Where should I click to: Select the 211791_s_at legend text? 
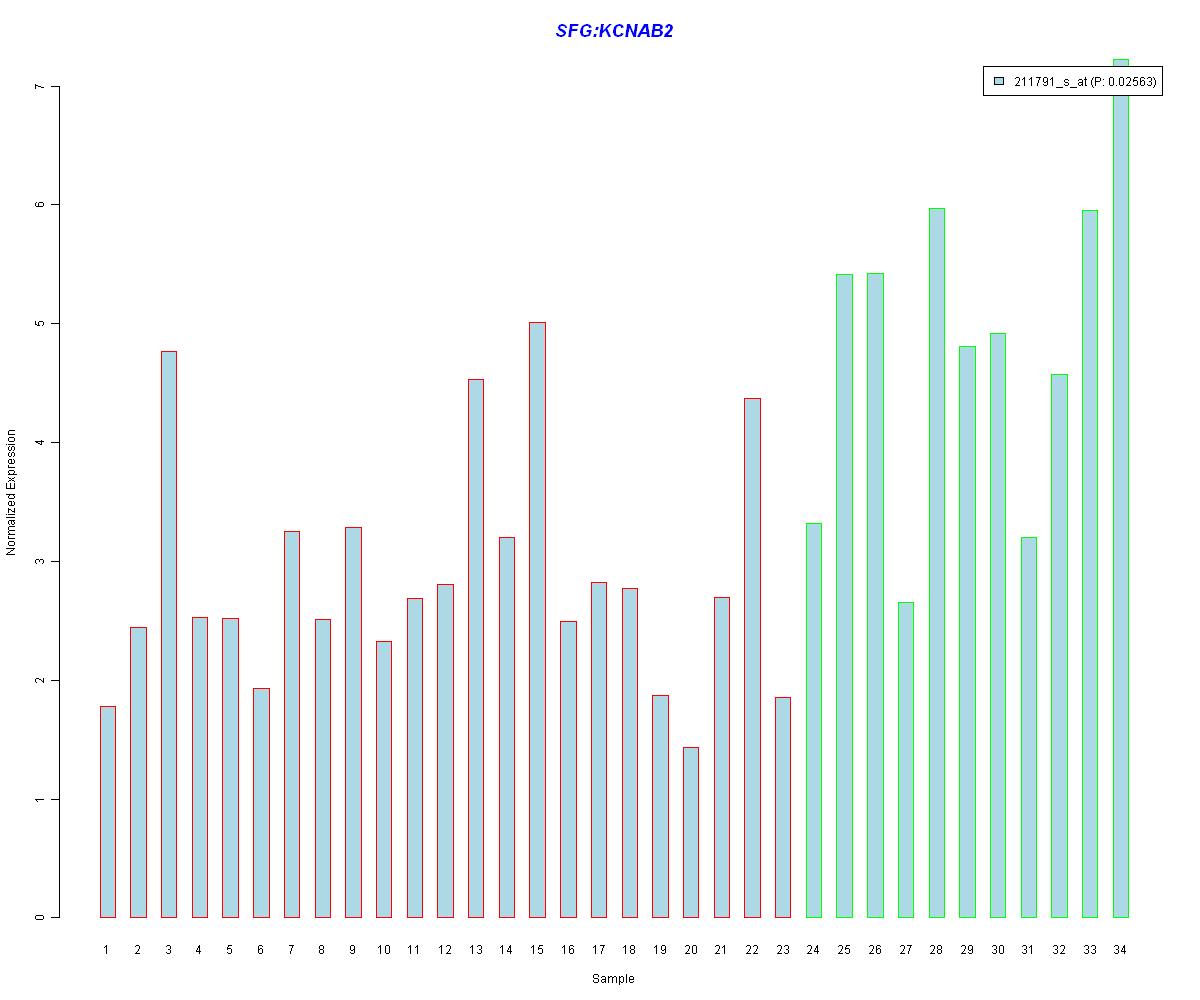point(1084,82)
